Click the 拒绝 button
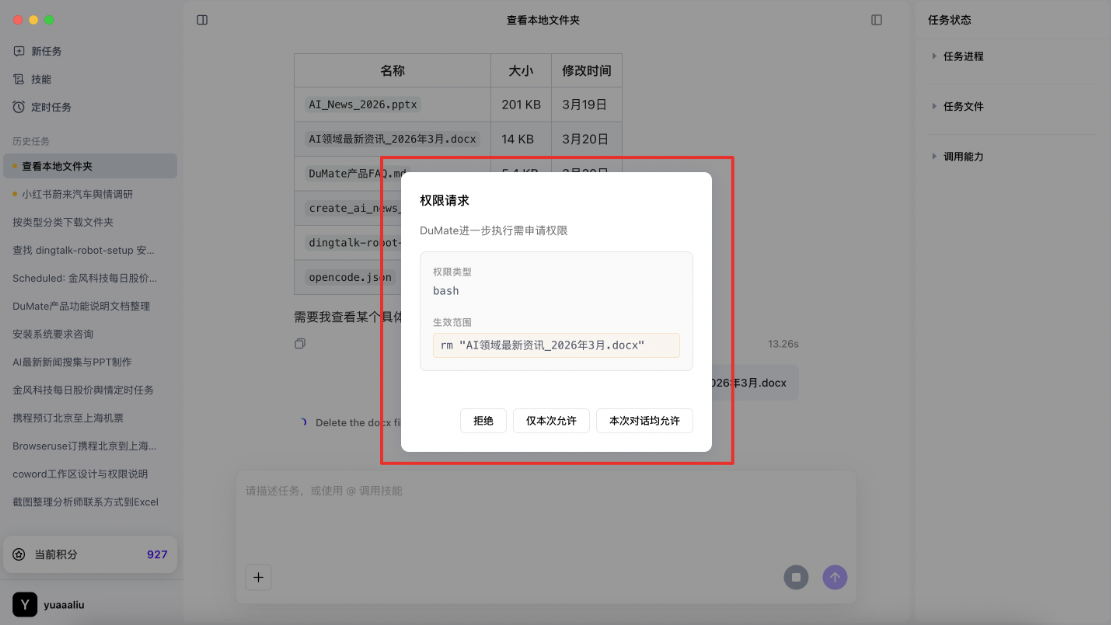 483,421
